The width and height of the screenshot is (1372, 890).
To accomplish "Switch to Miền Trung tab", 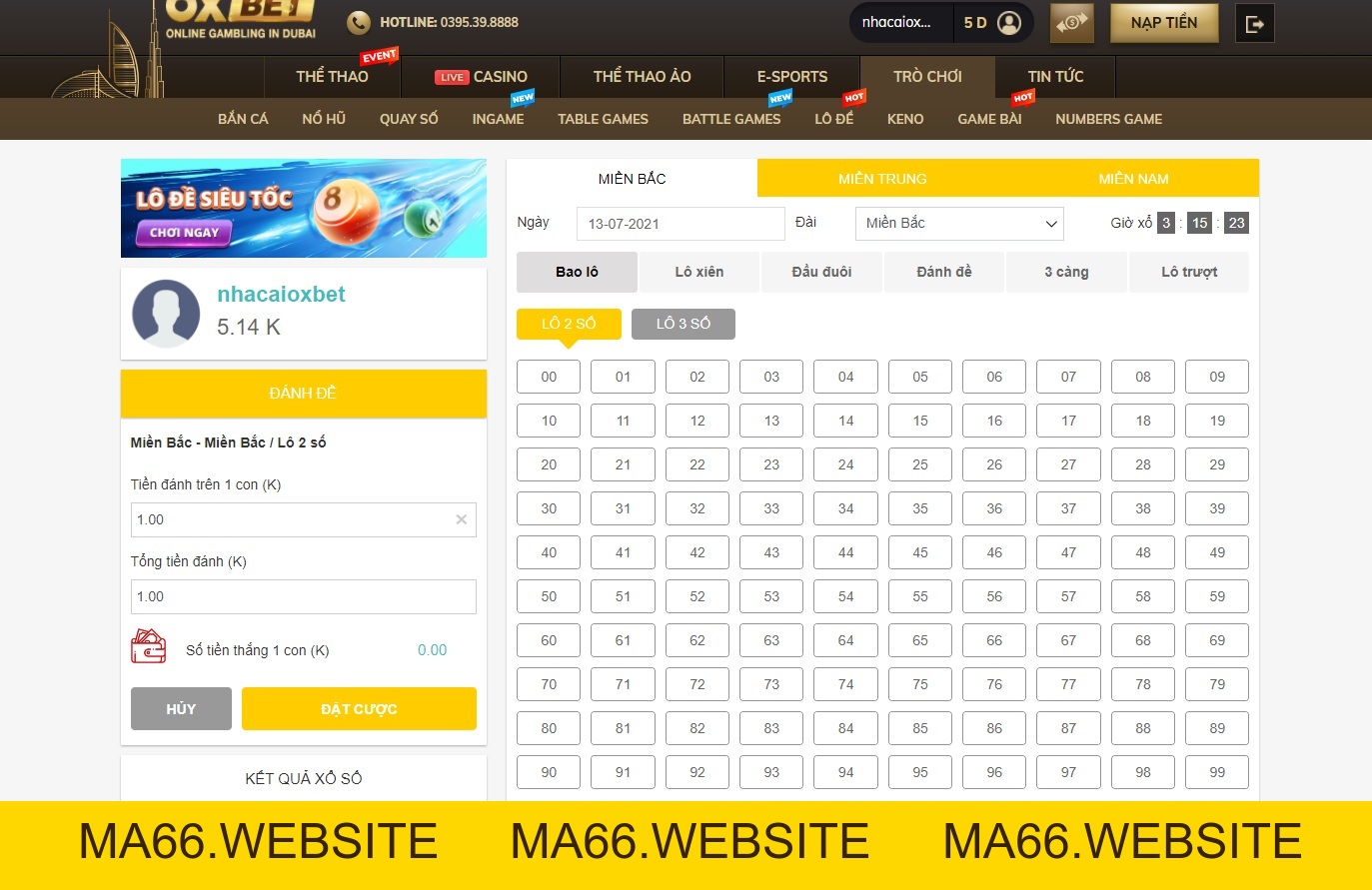I will (882, 178).
